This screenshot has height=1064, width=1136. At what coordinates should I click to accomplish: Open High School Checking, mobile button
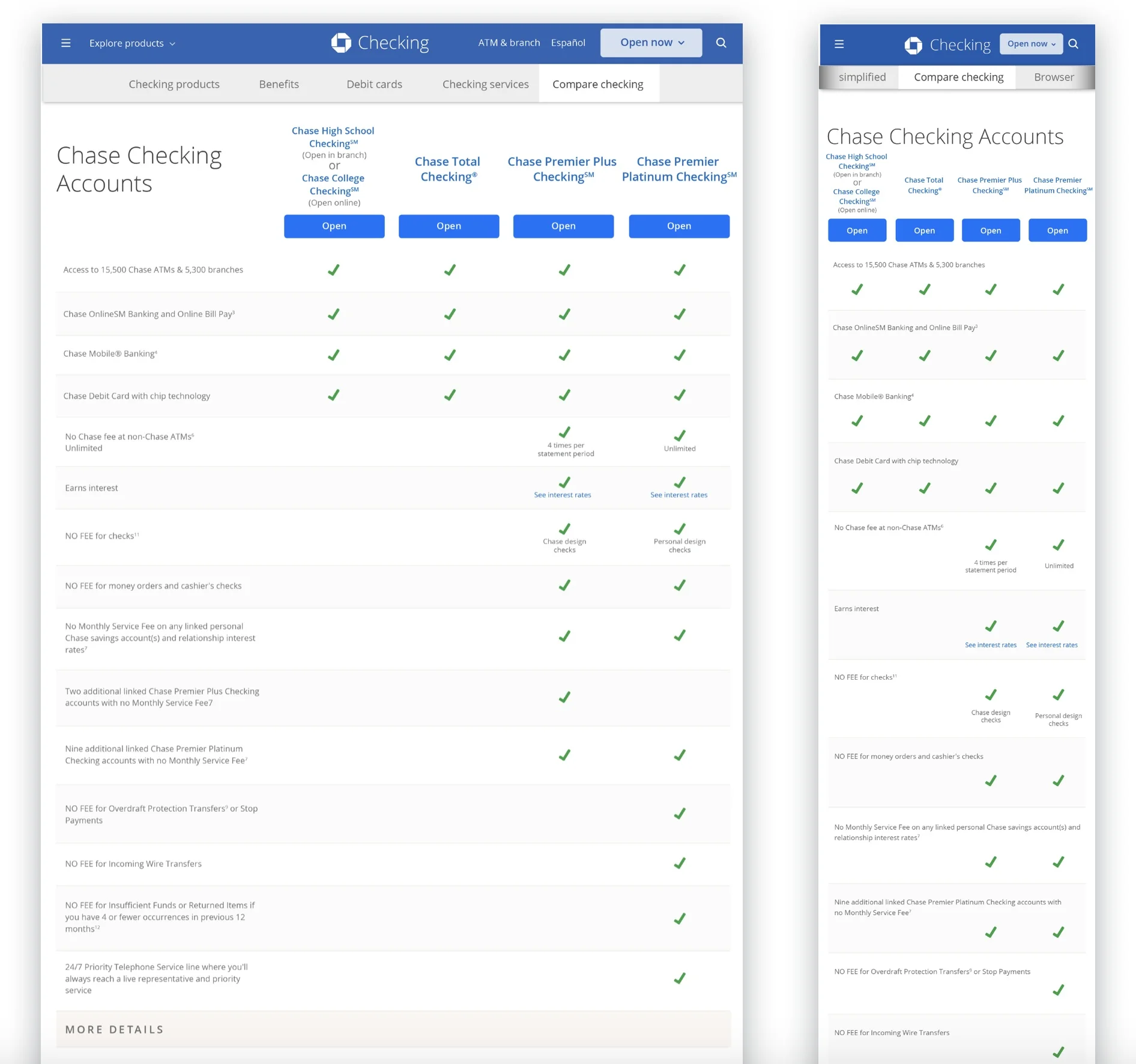pos(857,231)
